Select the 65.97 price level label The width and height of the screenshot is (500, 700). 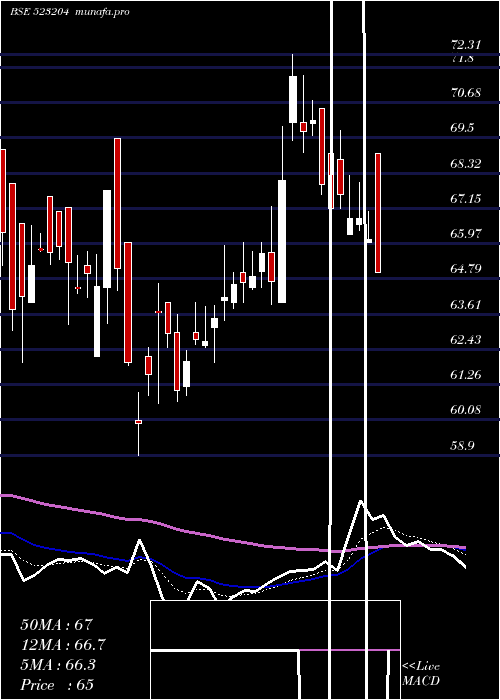point(466,233)
